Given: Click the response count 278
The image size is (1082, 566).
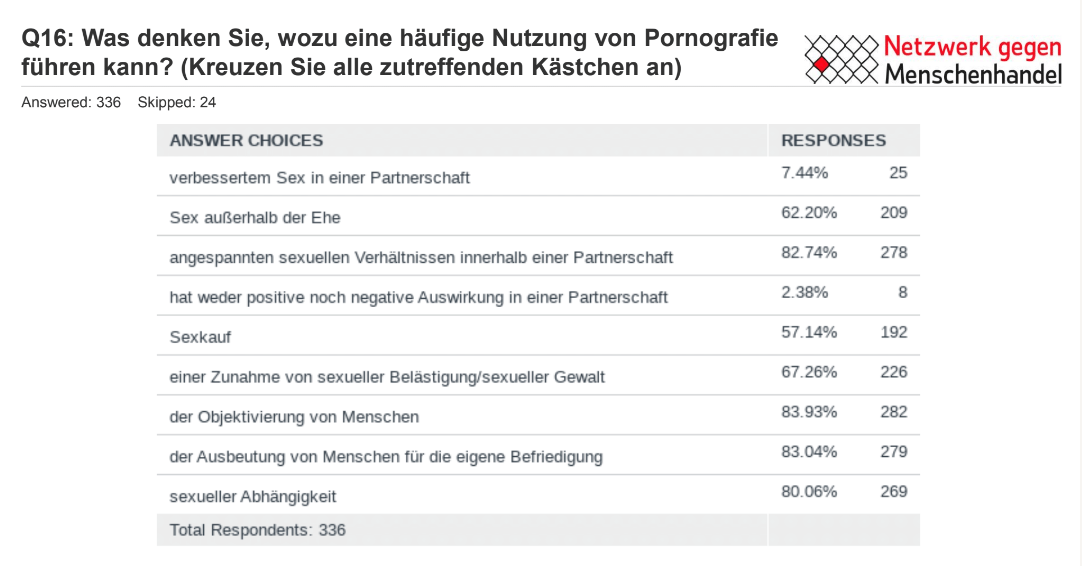Looking at the screenshot, I should click(893, 253).
